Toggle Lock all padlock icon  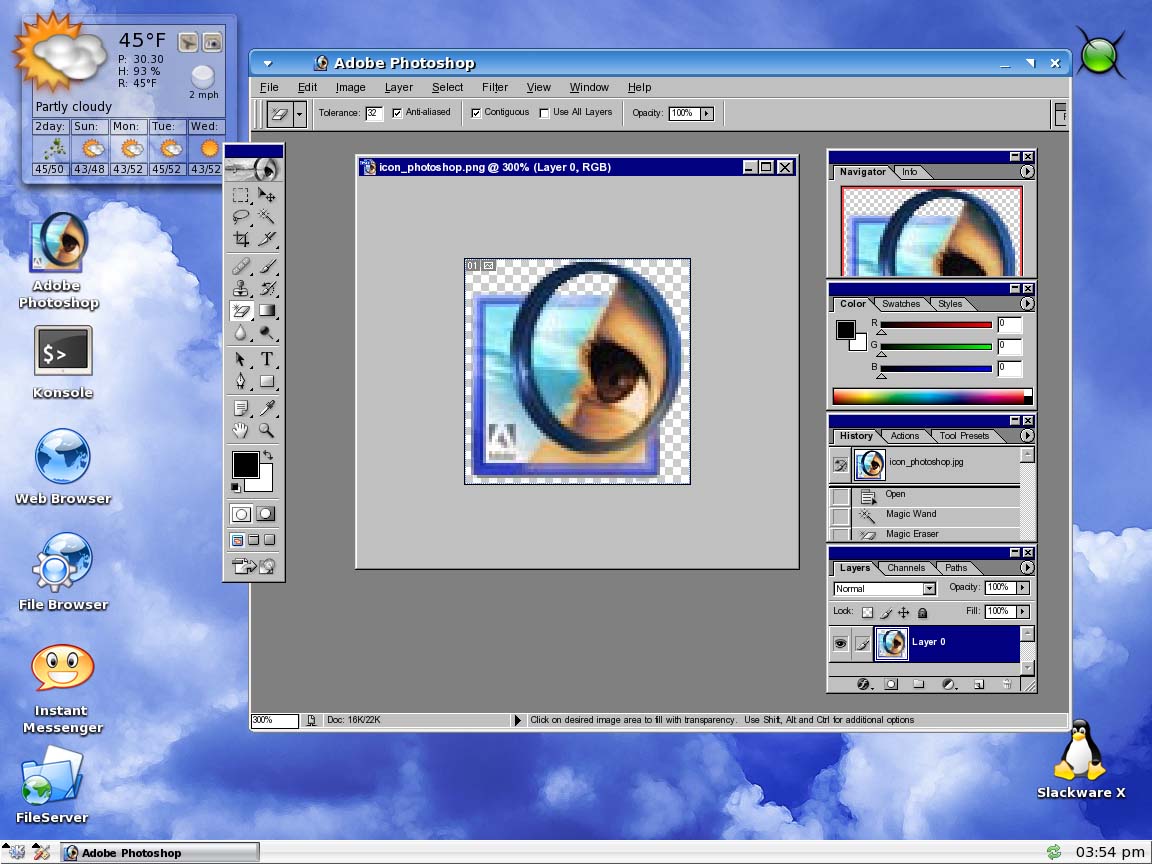point(923,612)
